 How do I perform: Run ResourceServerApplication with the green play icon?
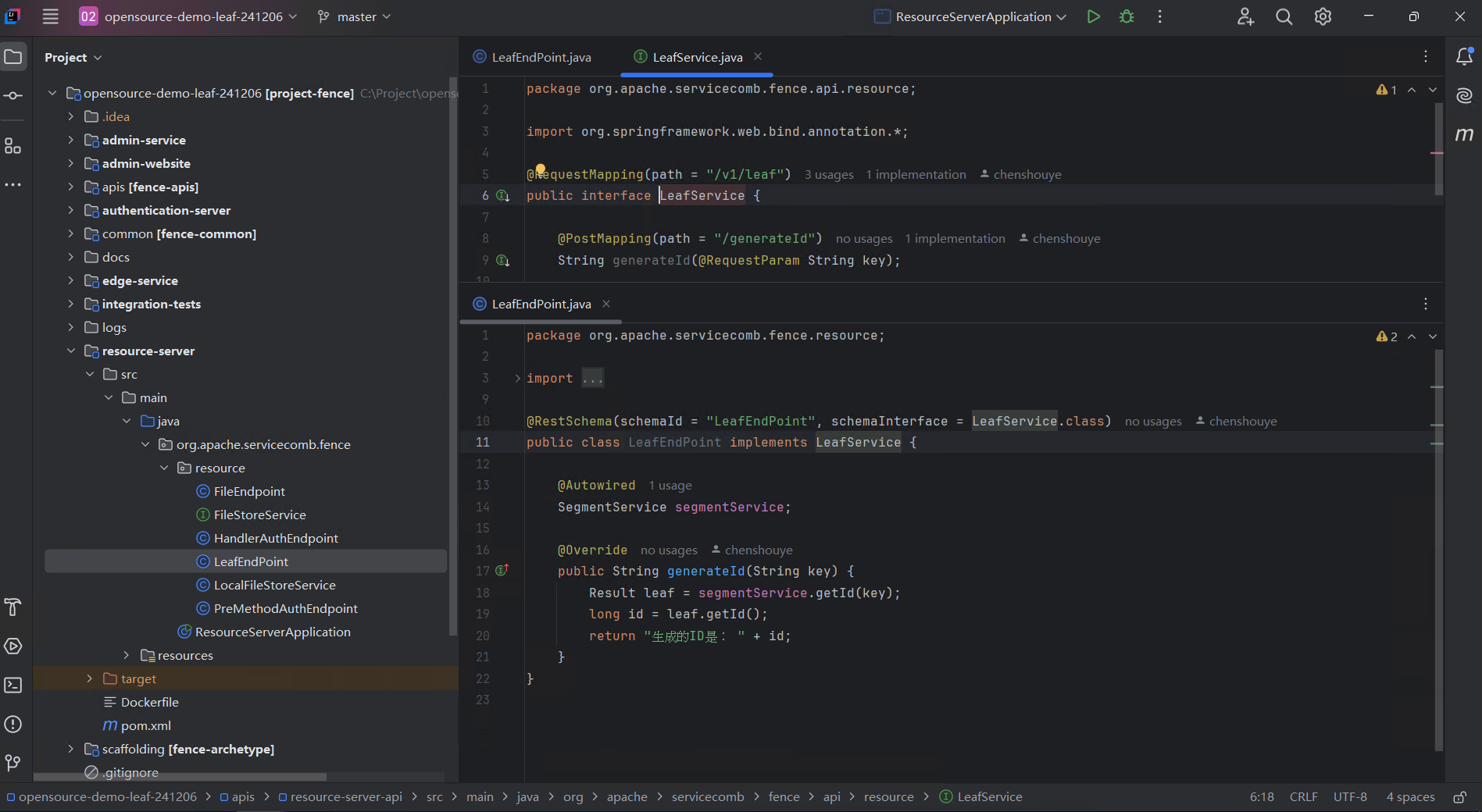[x=1093, y=16]
